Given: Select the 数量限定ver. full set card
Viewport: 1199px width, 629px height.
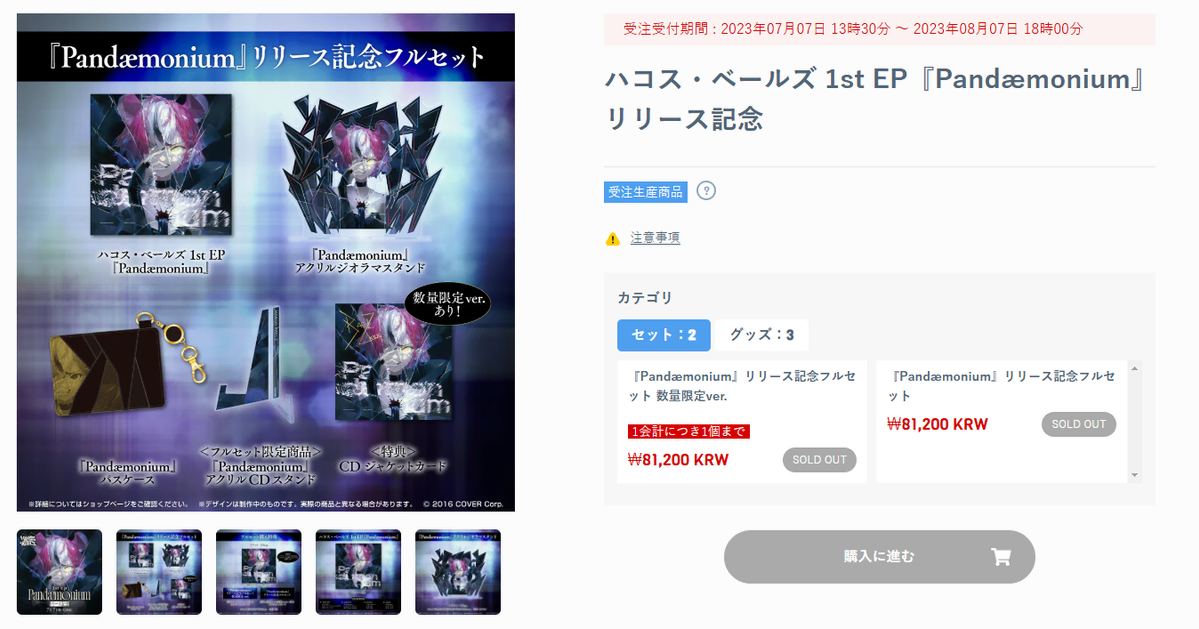Looking at the screenshot, I should pyautogui.click(x=742, y=422).
